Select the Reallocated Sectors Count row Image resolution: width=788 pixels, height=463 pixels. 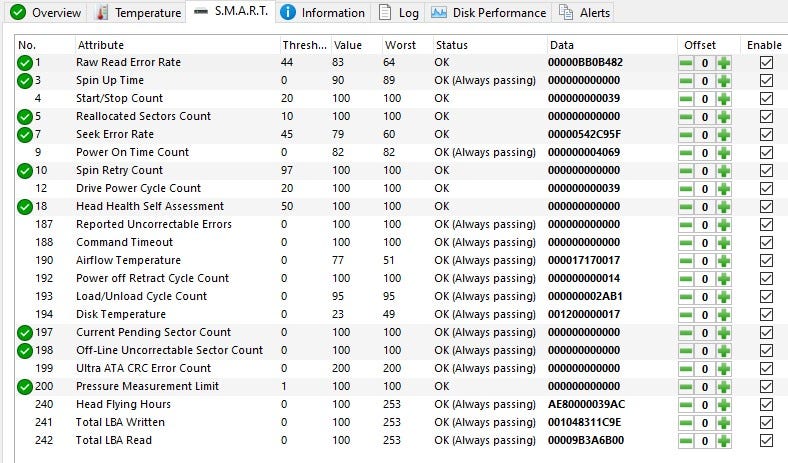pos(143,116)
